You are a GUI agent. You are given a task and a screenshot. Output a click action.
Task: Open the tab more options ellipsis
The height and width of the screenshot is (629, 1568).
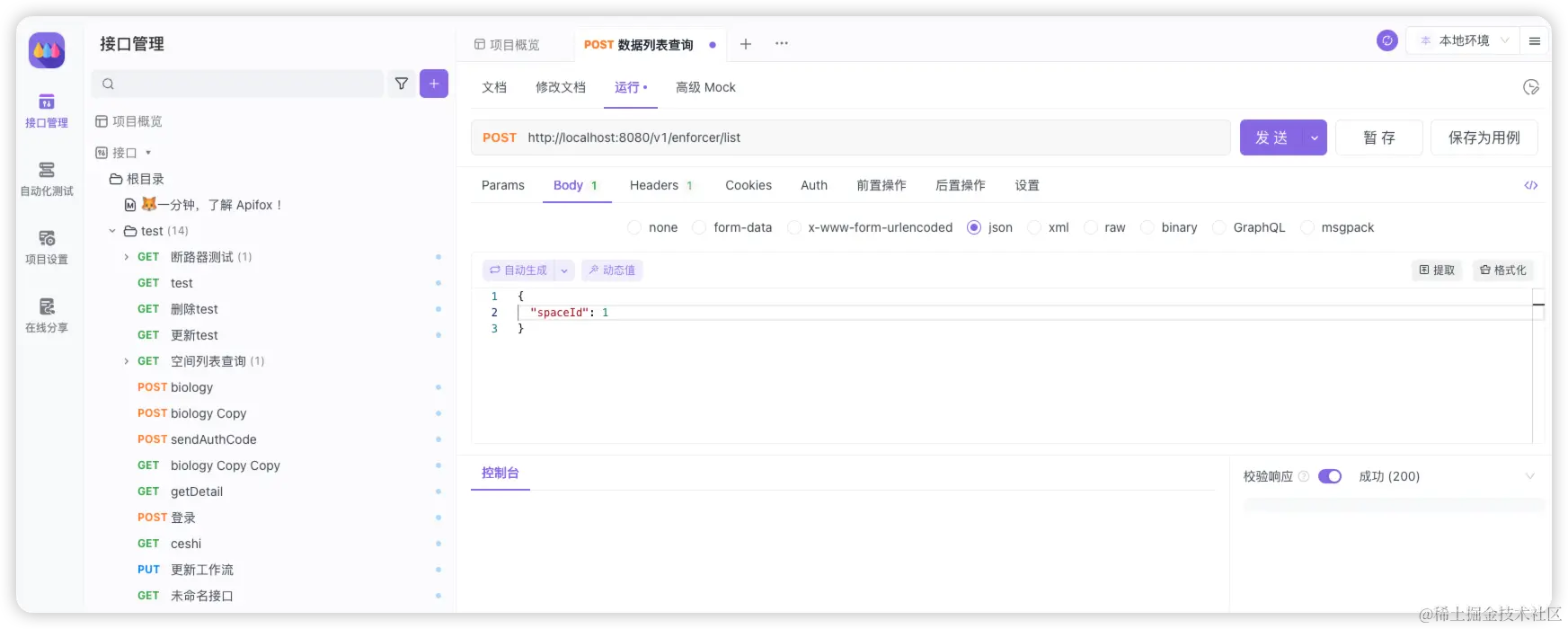782,43
